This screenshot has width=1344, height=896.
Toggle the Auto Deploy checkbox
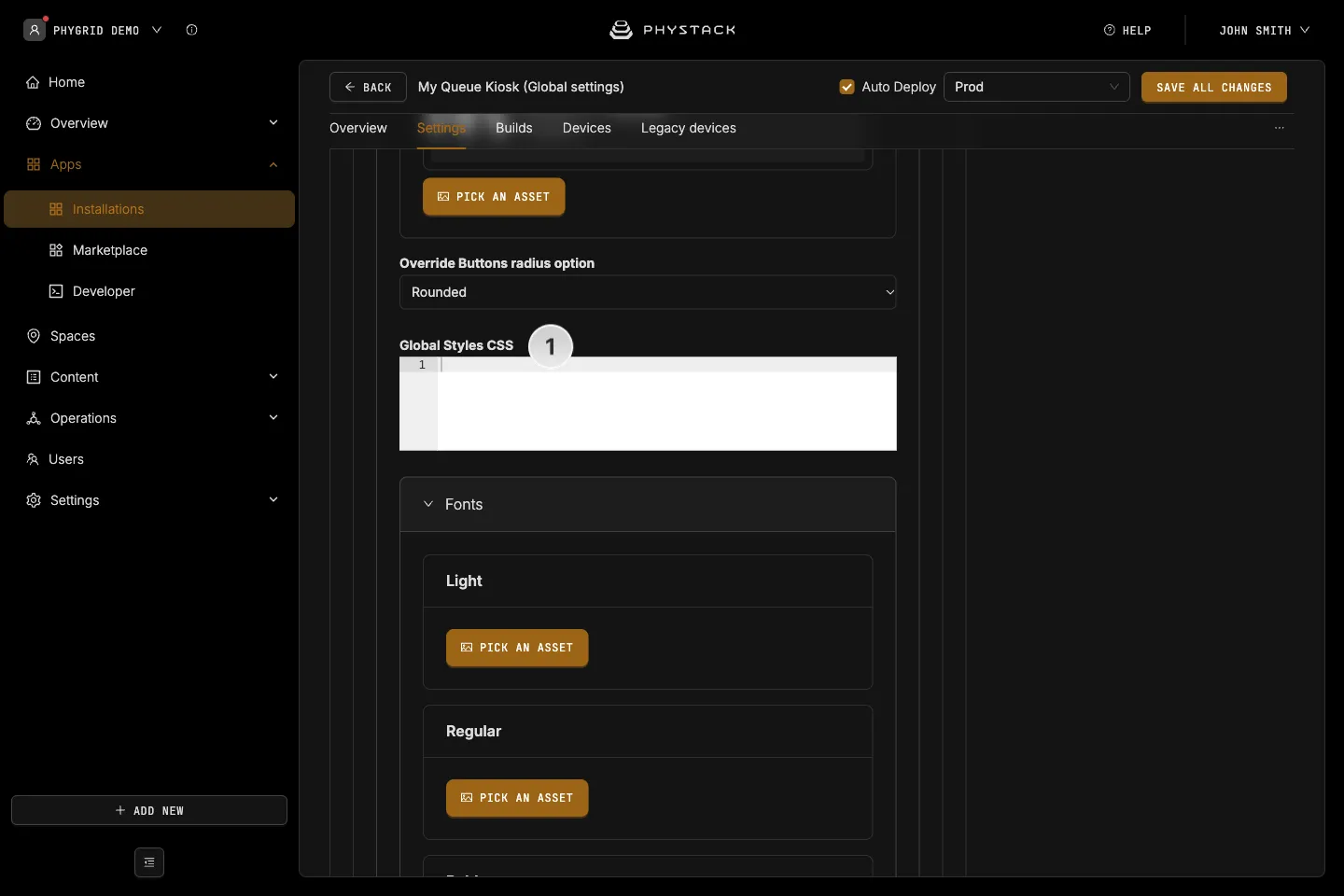pyautogui.click(x=847, y=87)
